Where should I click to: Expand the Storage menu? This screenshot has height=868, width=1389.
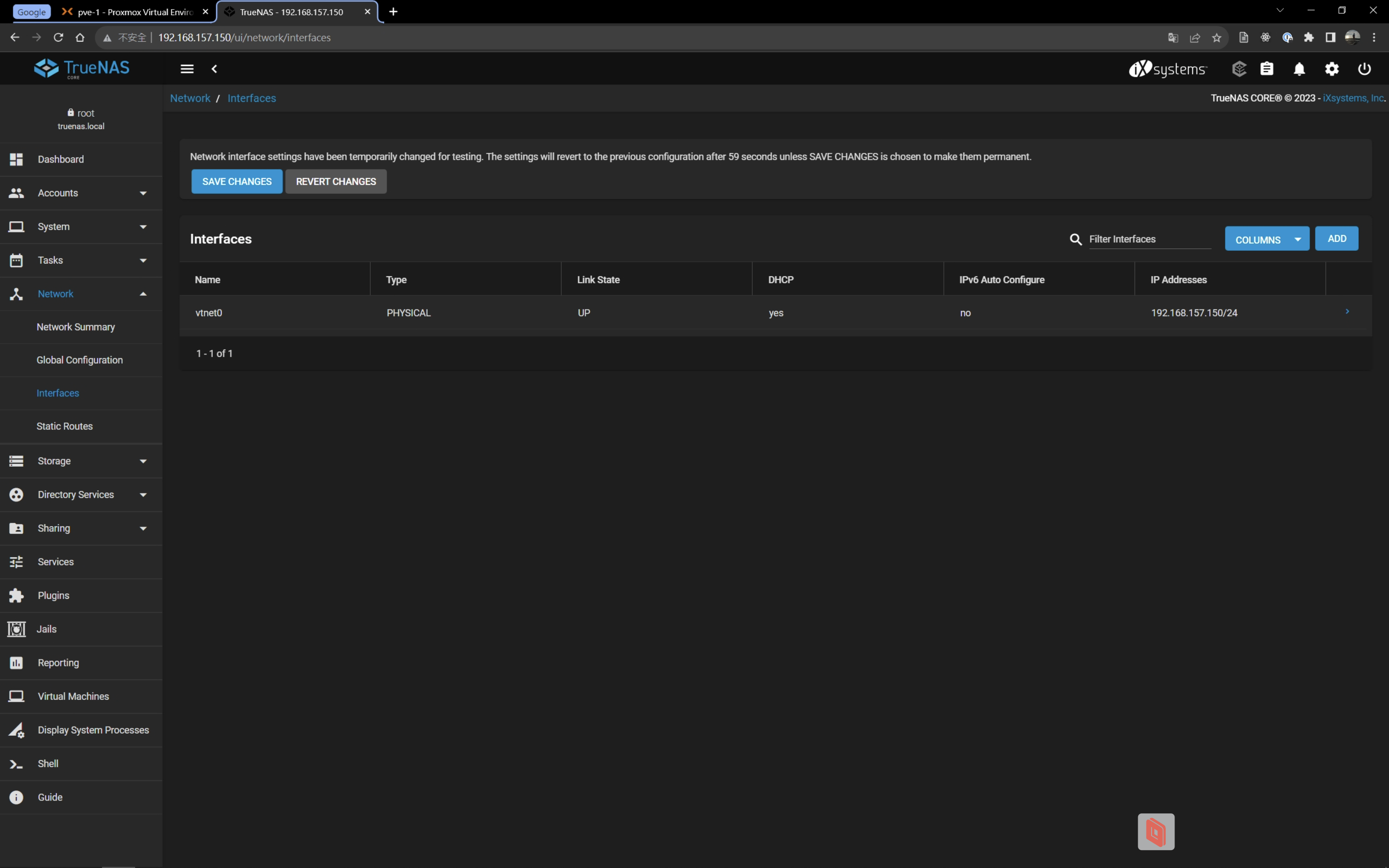point(80,461)
